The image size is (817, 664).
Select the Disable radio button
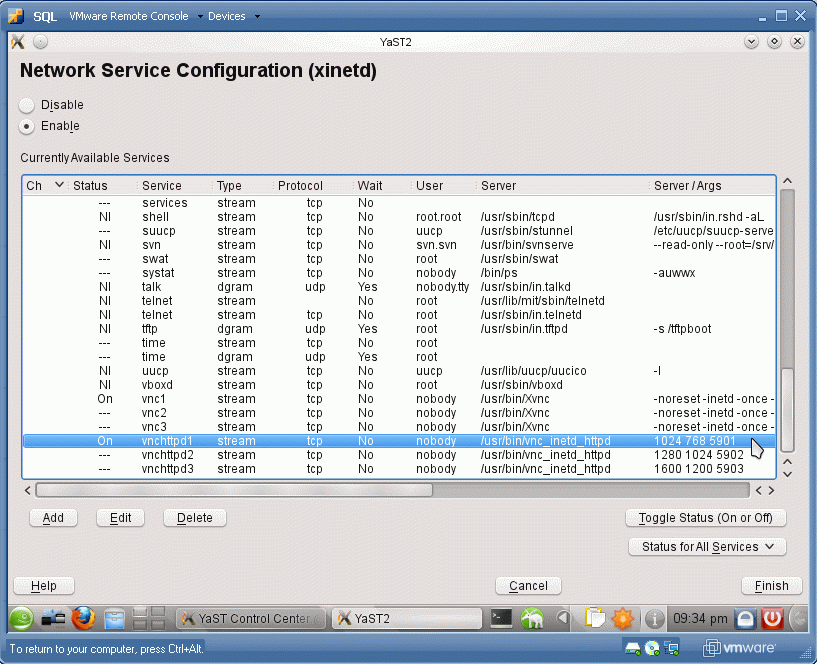[26, 105]
